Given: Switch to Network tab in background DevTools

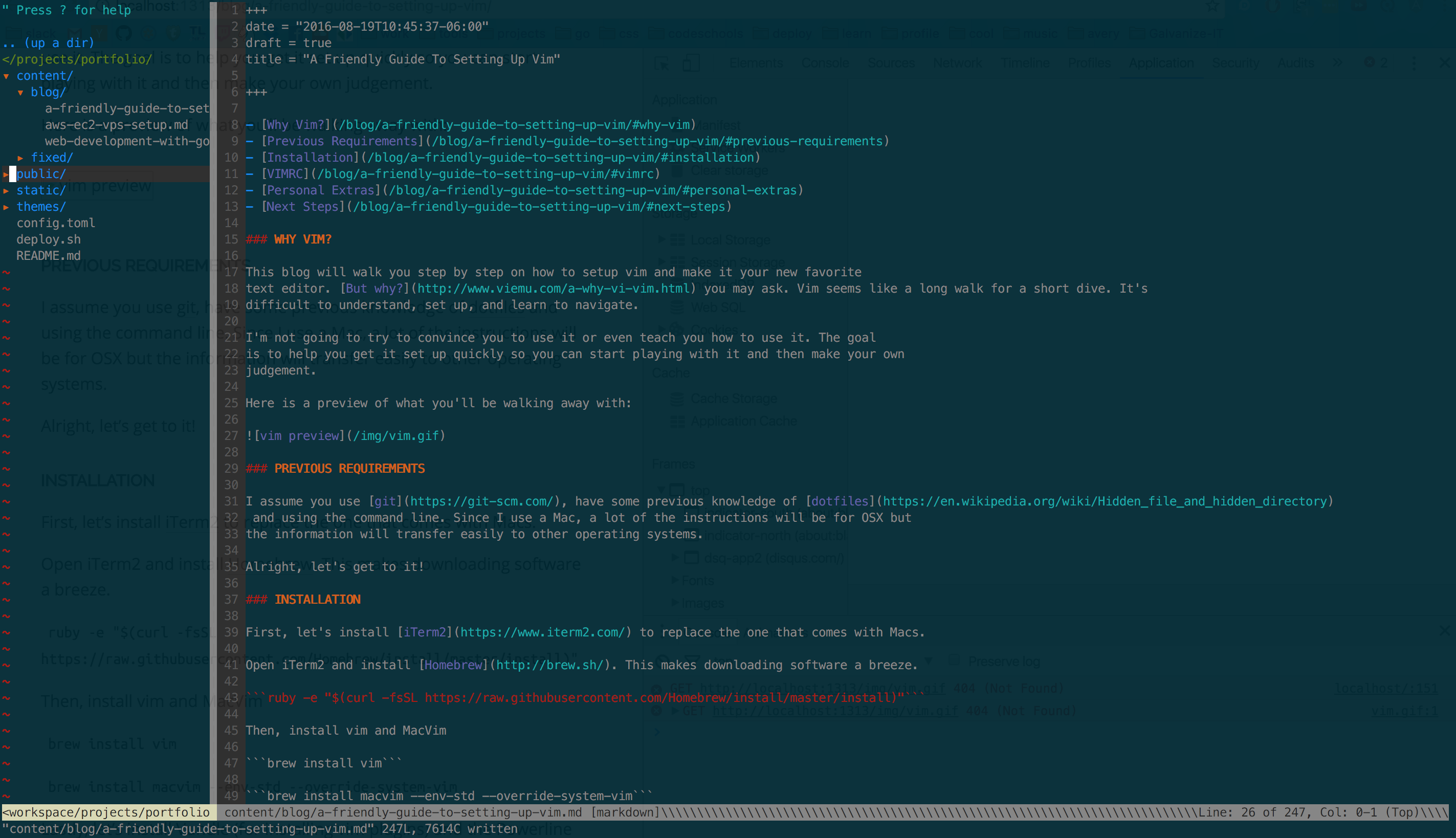Looking at the screenshot, I should pos(958,63).
